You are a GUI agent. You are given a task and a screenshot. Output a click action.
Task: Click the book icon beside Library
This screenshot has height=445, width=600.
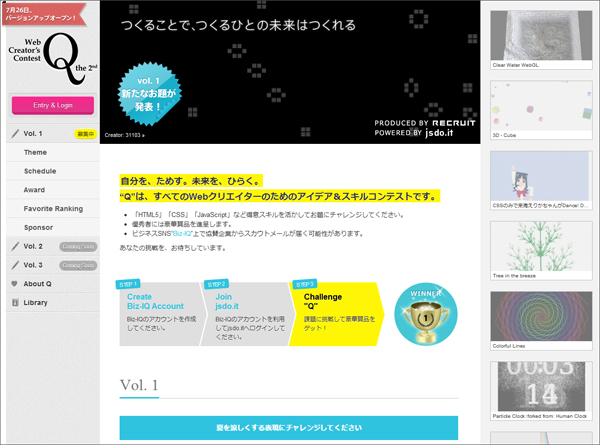pos(15,302)
